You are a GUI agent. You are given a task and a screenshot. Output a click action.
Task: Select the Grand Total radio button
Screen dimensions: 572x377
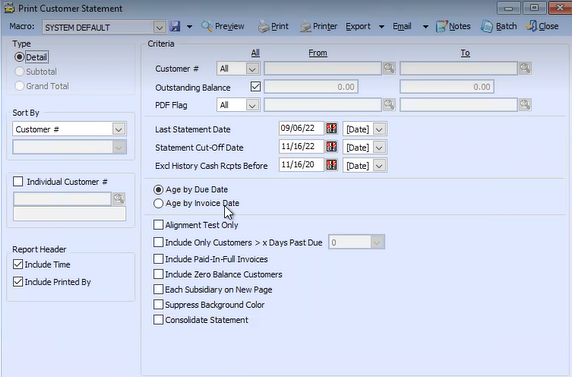tap(19, 86)
